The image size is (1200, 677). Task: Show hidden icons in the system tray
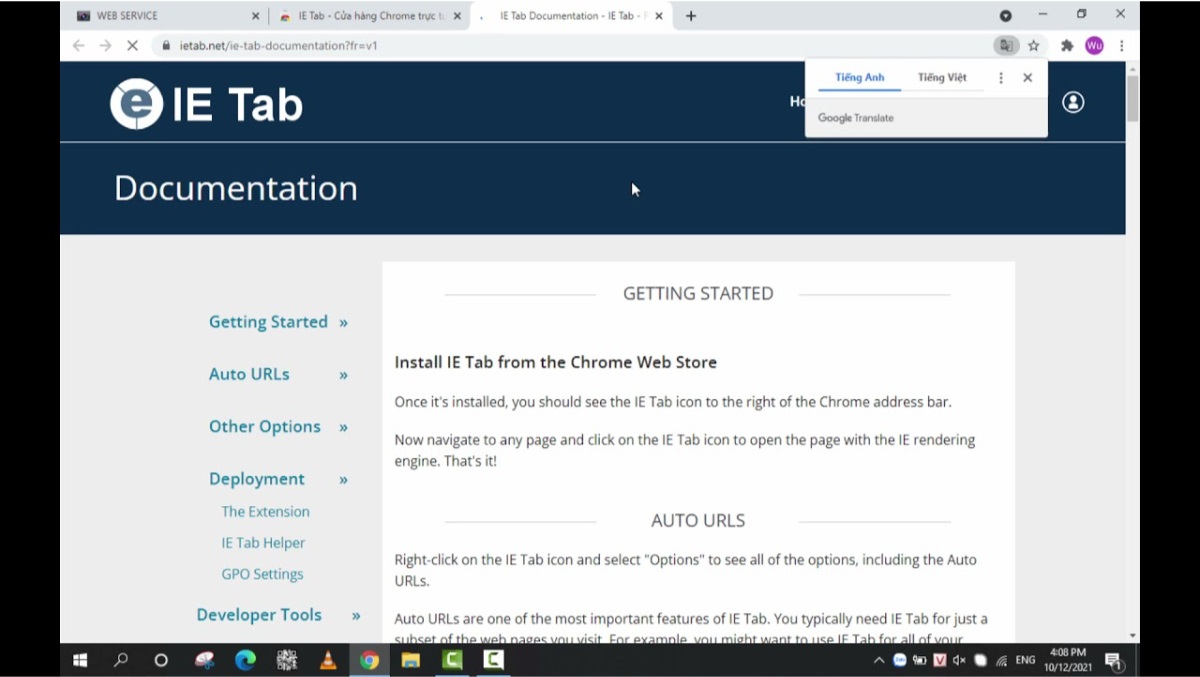(x=878, y=660)
